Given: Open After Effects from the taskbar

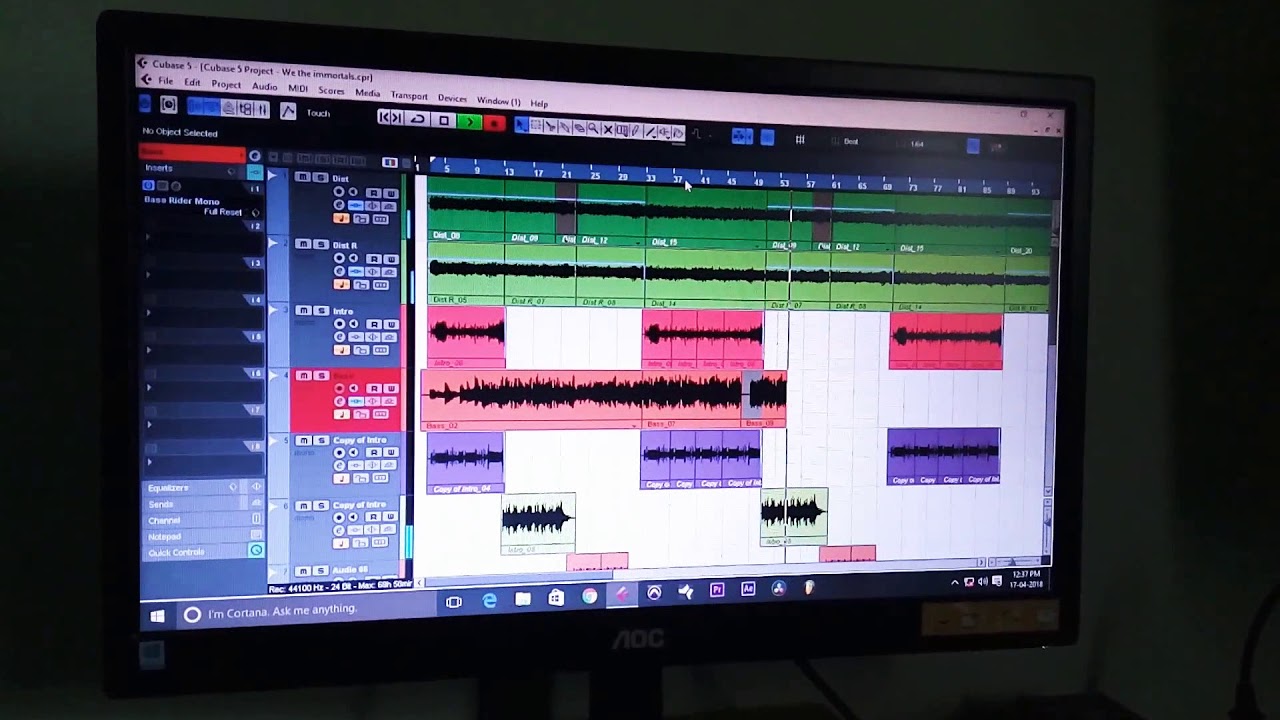Looking at the screenshot, I should 747,589.
